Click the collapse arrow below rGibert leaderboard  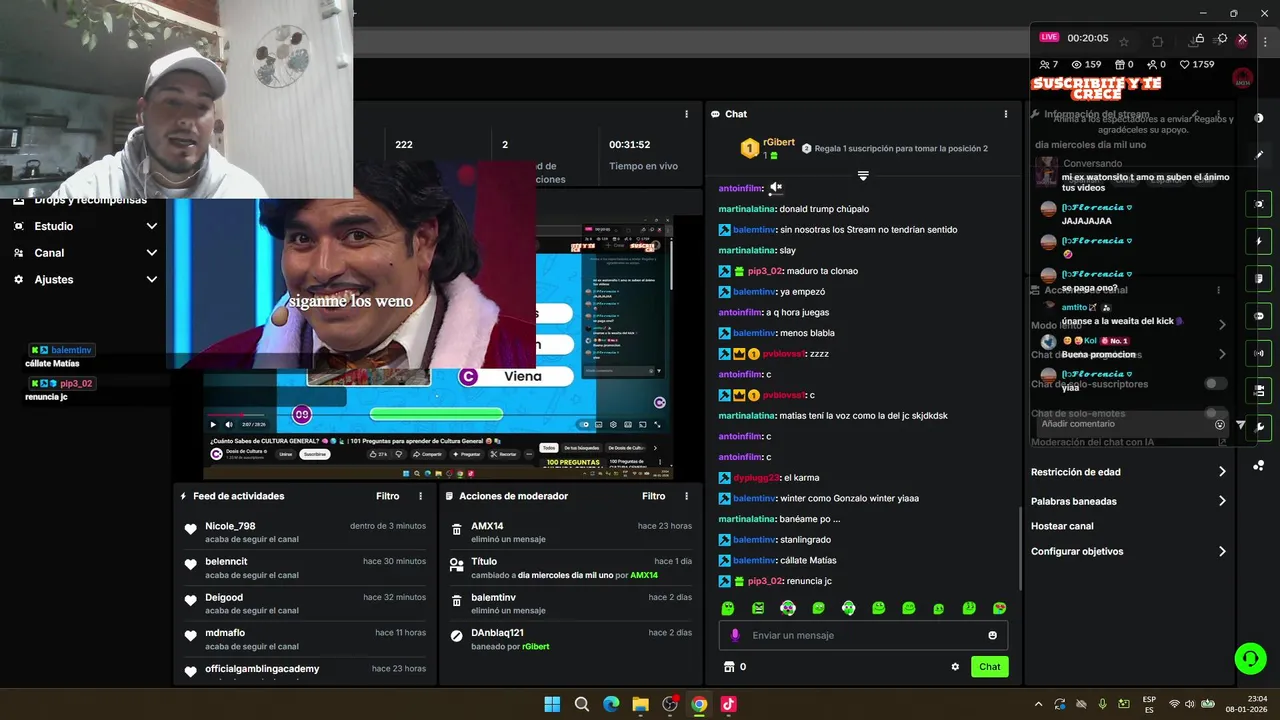[x=863, y=175]
